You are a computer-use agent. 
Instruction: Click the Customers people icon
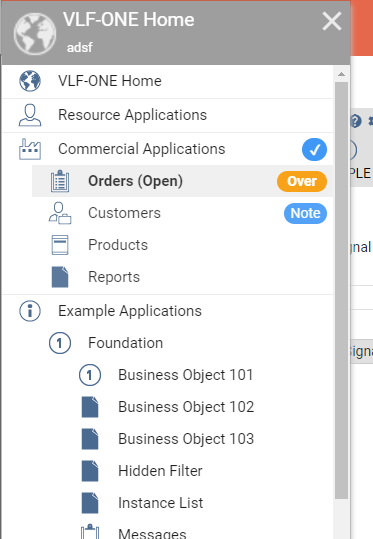click(x=60, y=213)
